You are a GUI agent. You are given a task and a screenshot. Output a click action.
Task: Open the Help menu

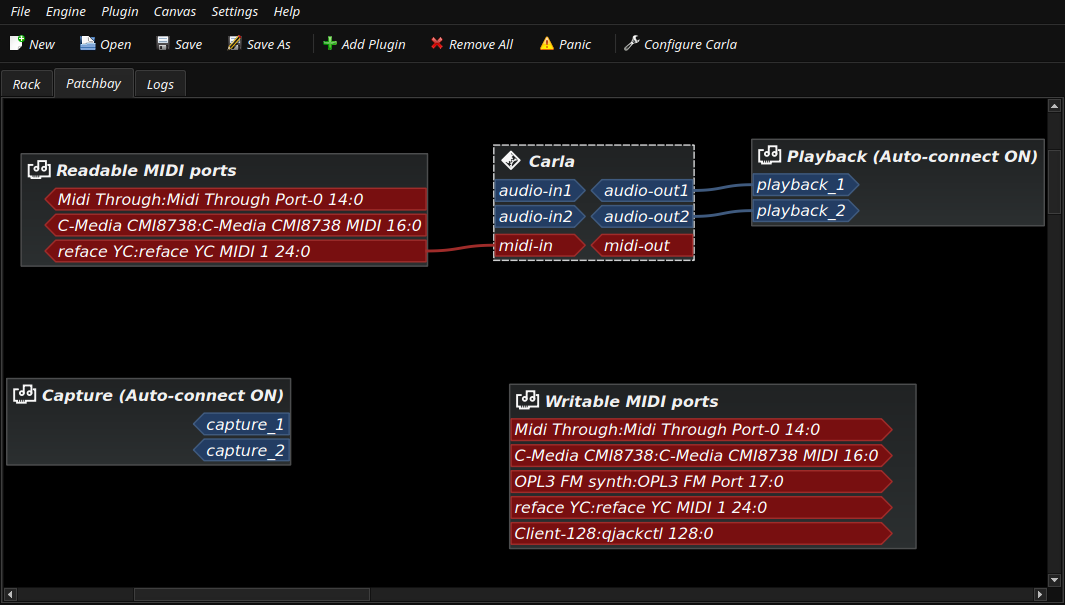[x=287, y=12]
